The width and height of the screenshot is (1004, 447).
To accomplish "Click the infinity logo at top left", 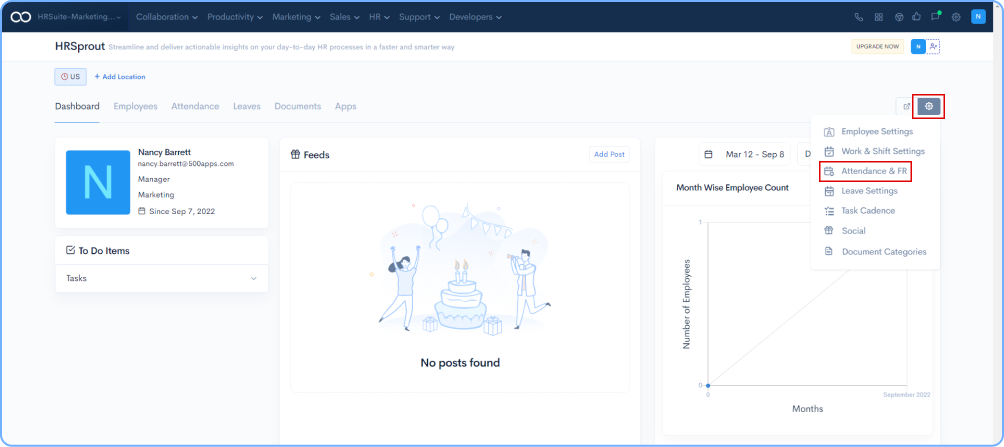I will tap(20, 17).
